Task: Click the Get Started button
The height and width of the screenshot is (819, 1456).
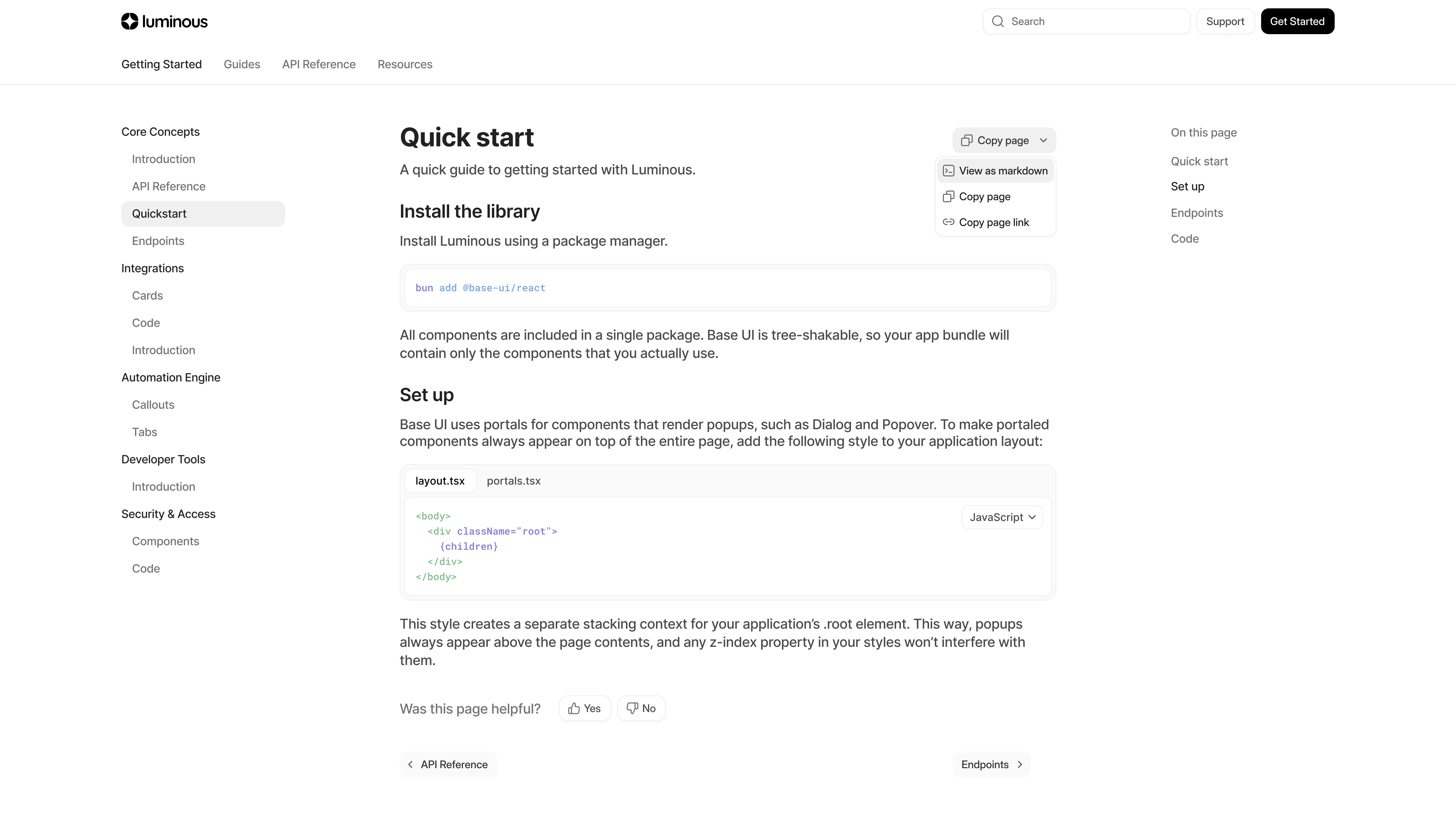Action: click(1297, 21)
